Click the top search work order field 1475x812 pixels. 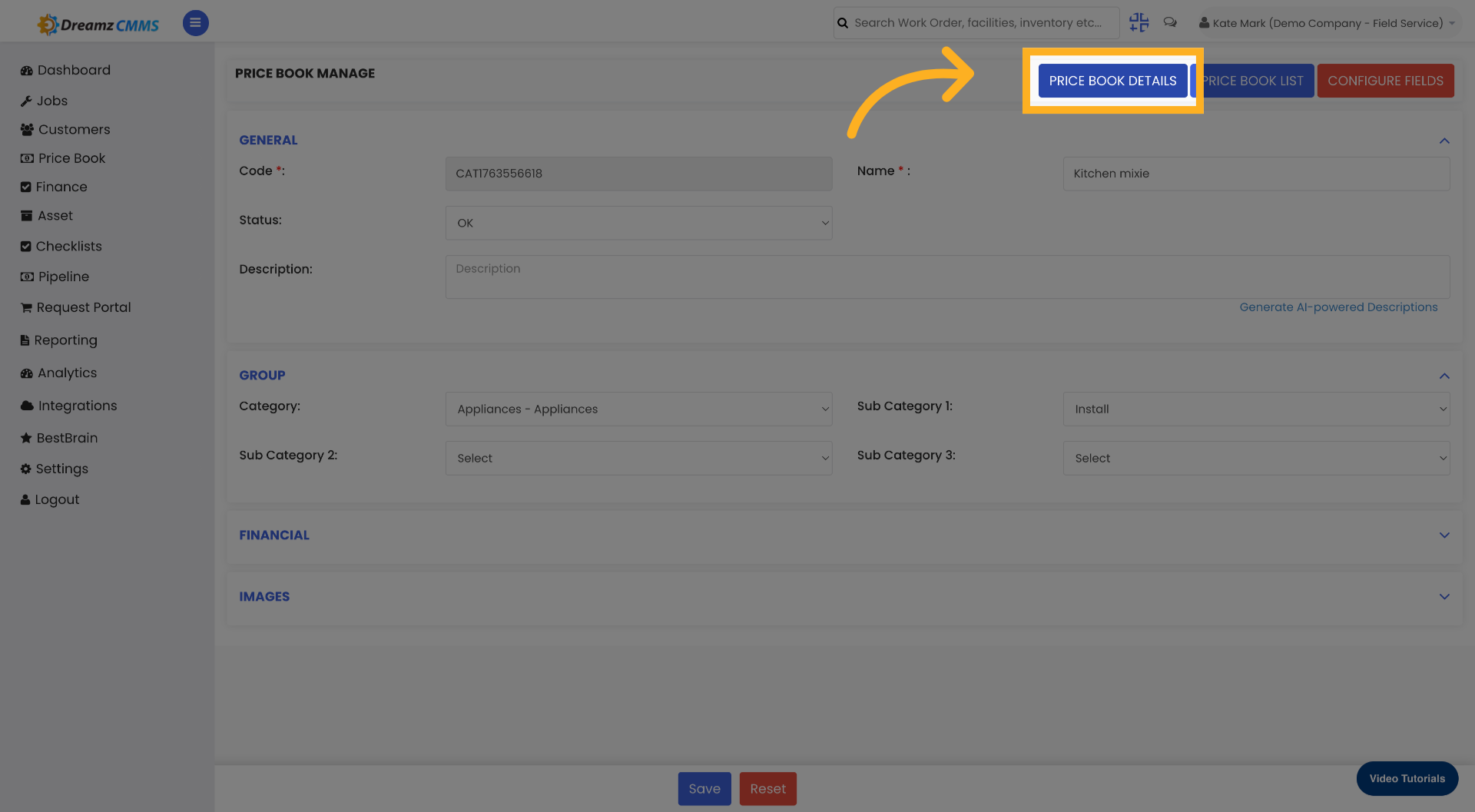tap(976, 23)
